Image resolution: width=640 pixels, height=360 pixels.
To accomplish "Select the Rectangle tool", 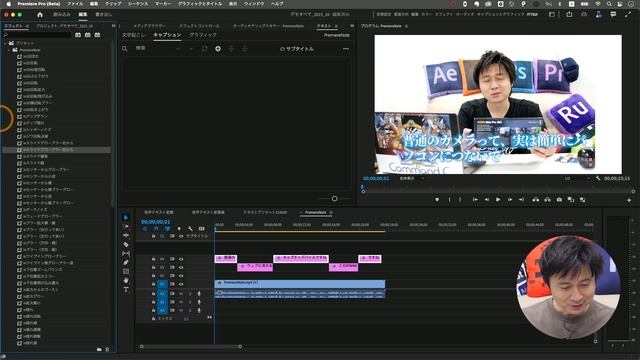I will [x=126, y=271].
